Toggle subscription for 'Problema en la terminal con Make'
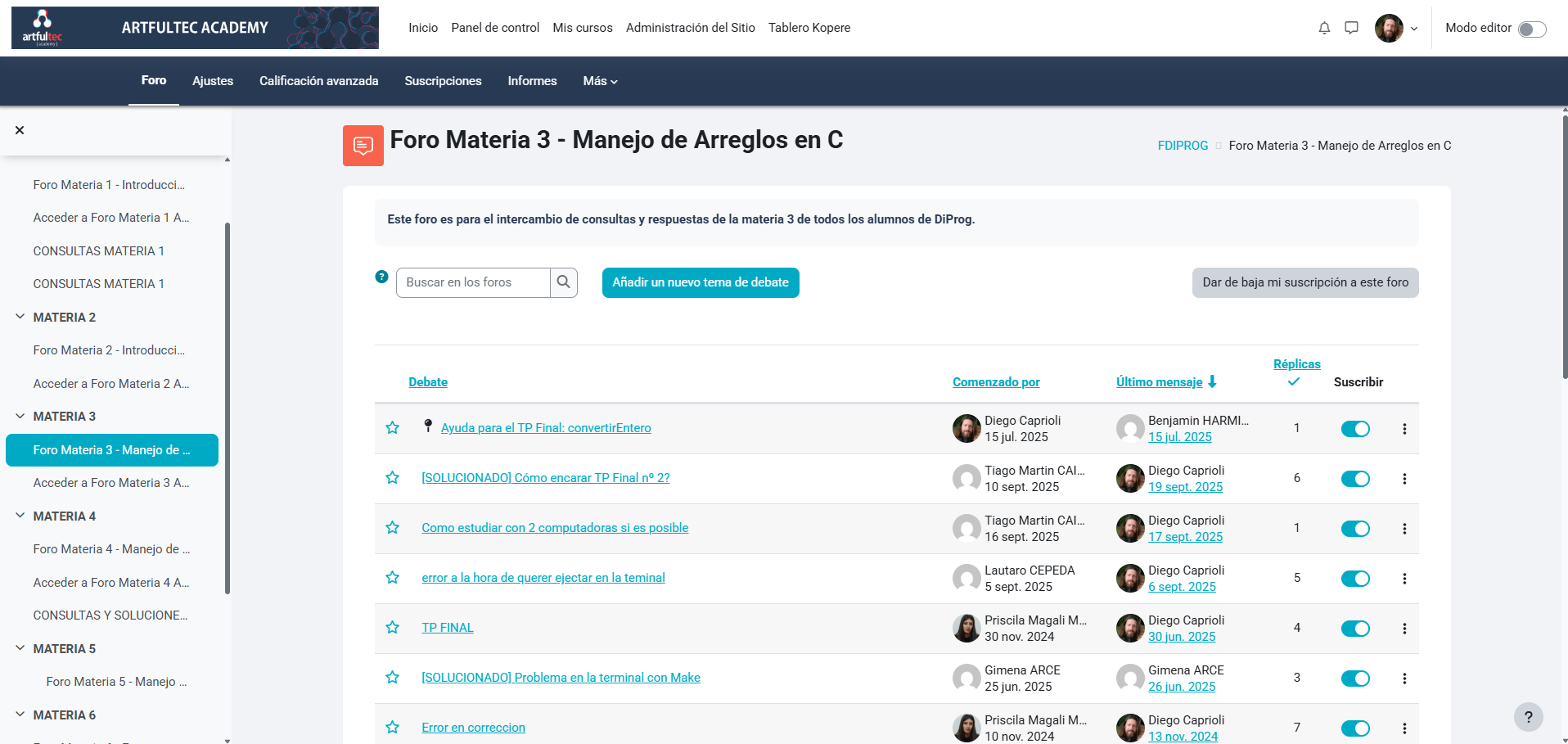Screen dimensions: 1568x744 tap(1355, 679)
